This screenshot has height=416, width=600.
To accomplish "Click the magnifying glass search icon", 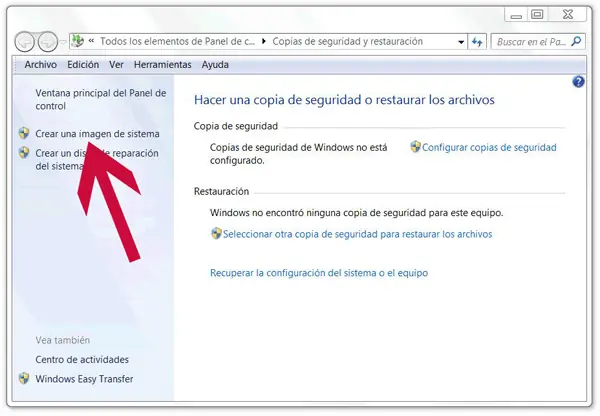I will click(576, 41).
